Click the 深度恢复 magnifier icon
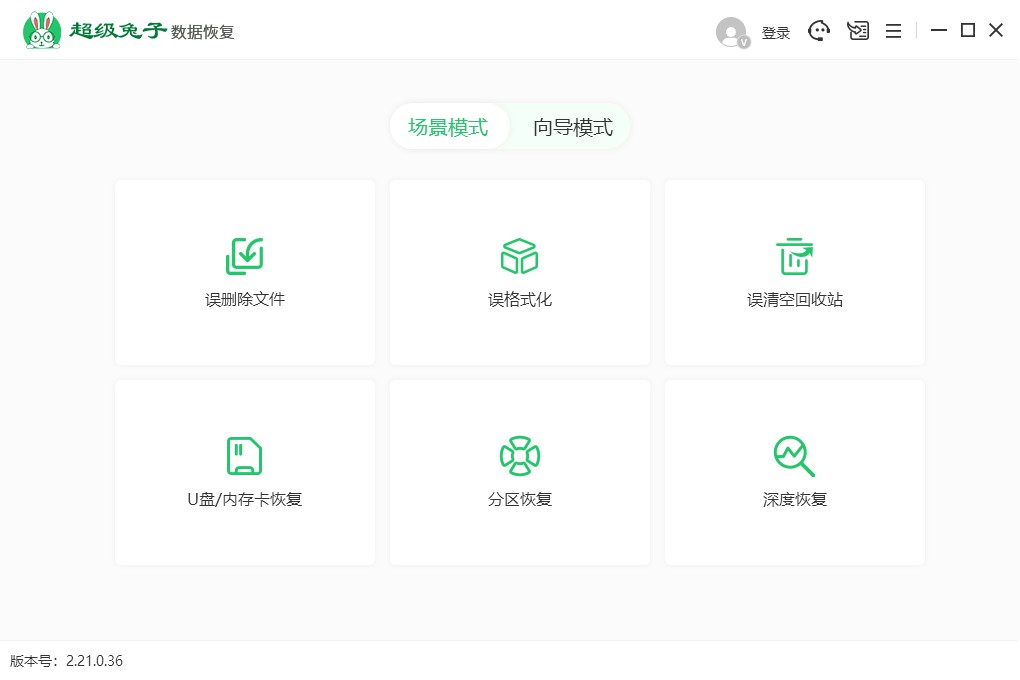Viewport: 1020px width, 680px height. [x=794, y=455]
